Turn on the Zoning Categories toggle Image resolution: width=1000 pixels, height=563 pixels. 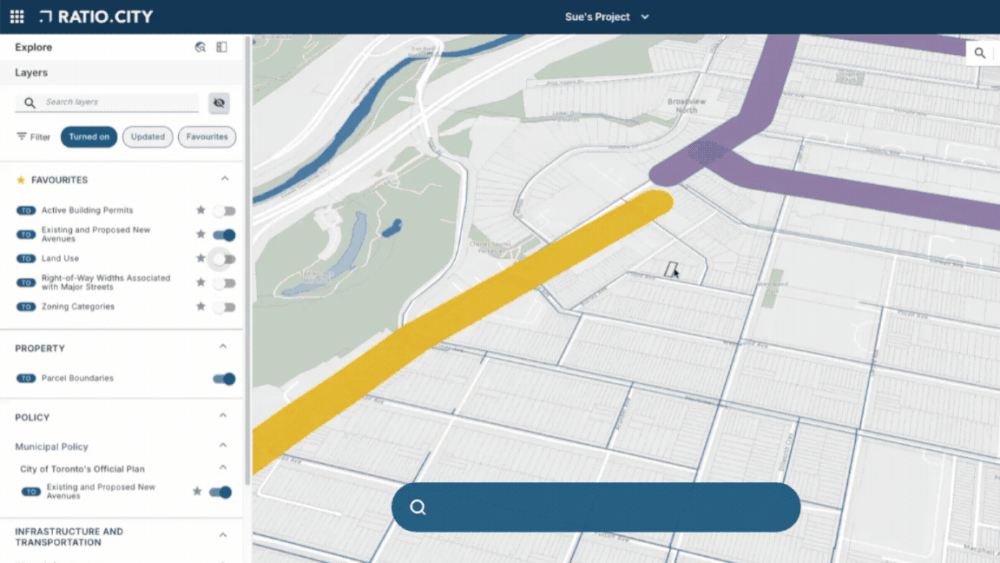coord(224,307)
